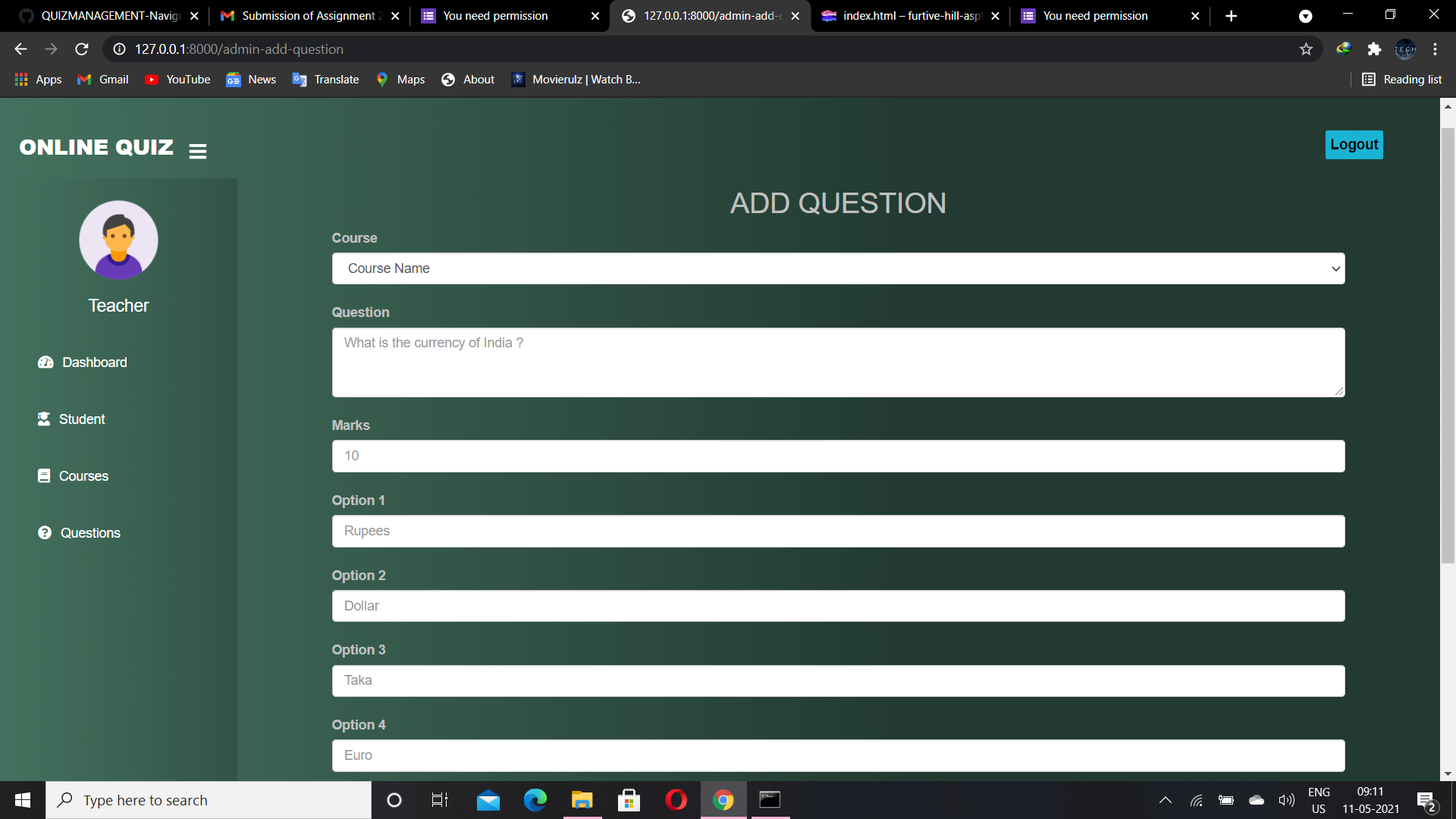Screen dimensions: 1456x819
Task: Click the Logout button
Action: click(x=1353, y=144)
